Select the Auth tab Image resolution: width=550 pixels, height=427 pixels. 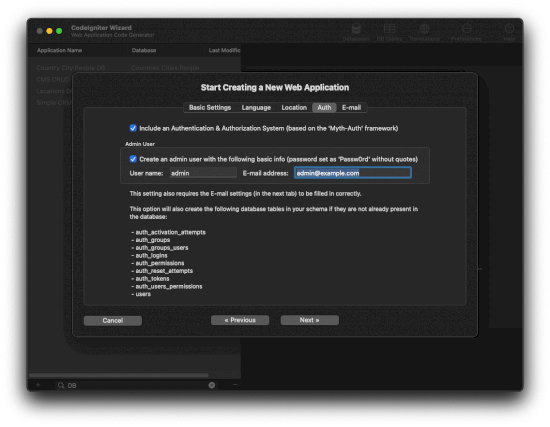click(x=324, y=107)
